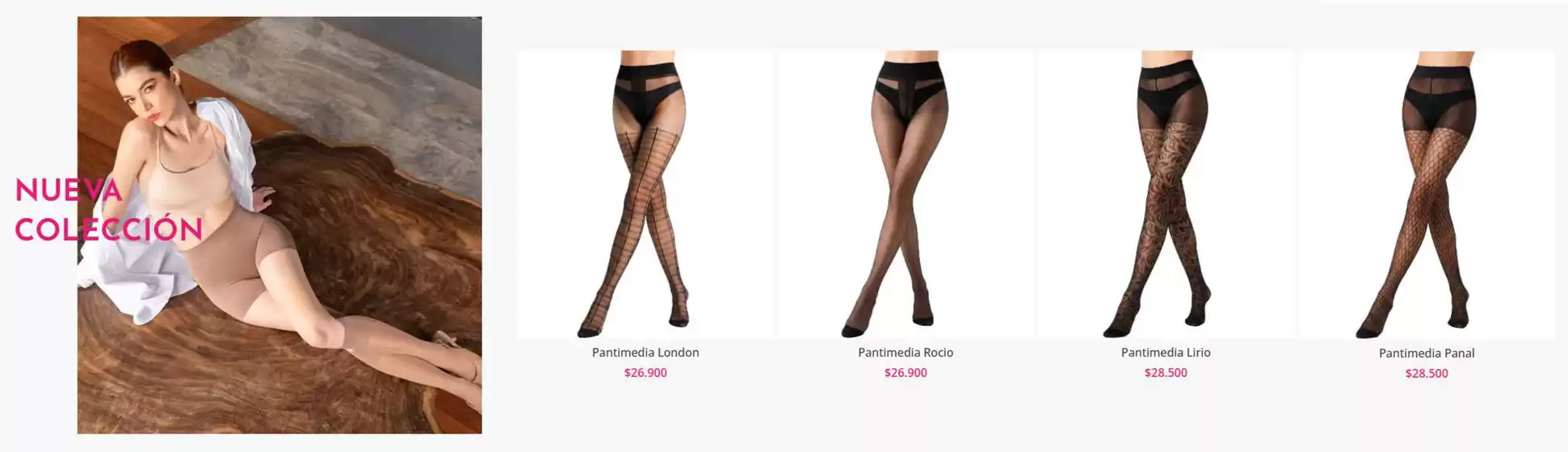1568x452 pixels.
Task: Select the Pantimedia Panal product name
Action: [1427, 354]
